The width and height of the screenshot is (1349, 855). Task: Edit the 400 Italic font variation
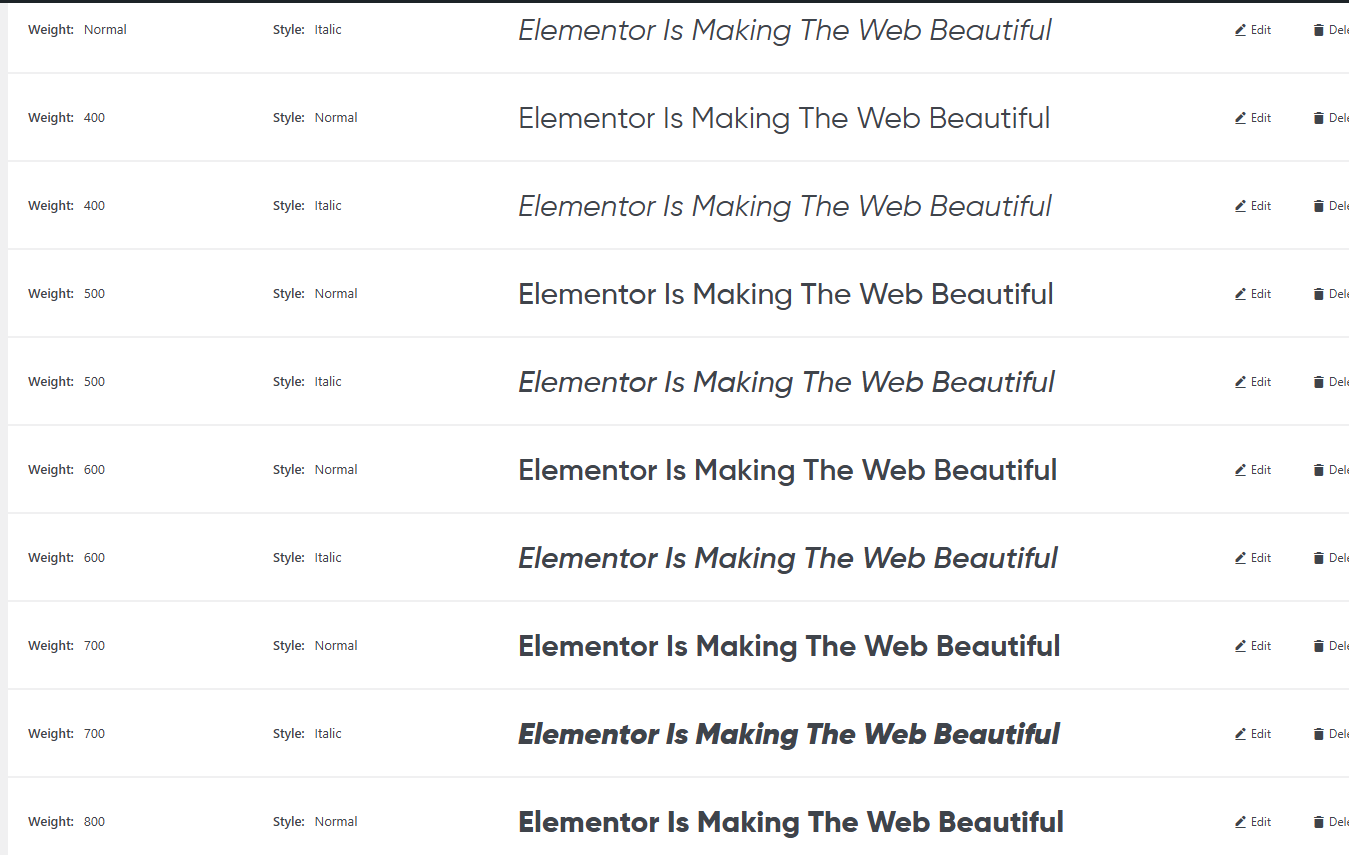[x=1253, y=206]
